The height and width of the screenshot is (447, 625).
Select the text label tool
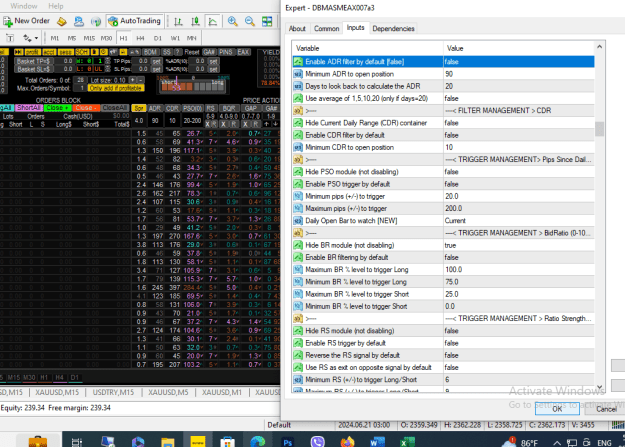10,38
